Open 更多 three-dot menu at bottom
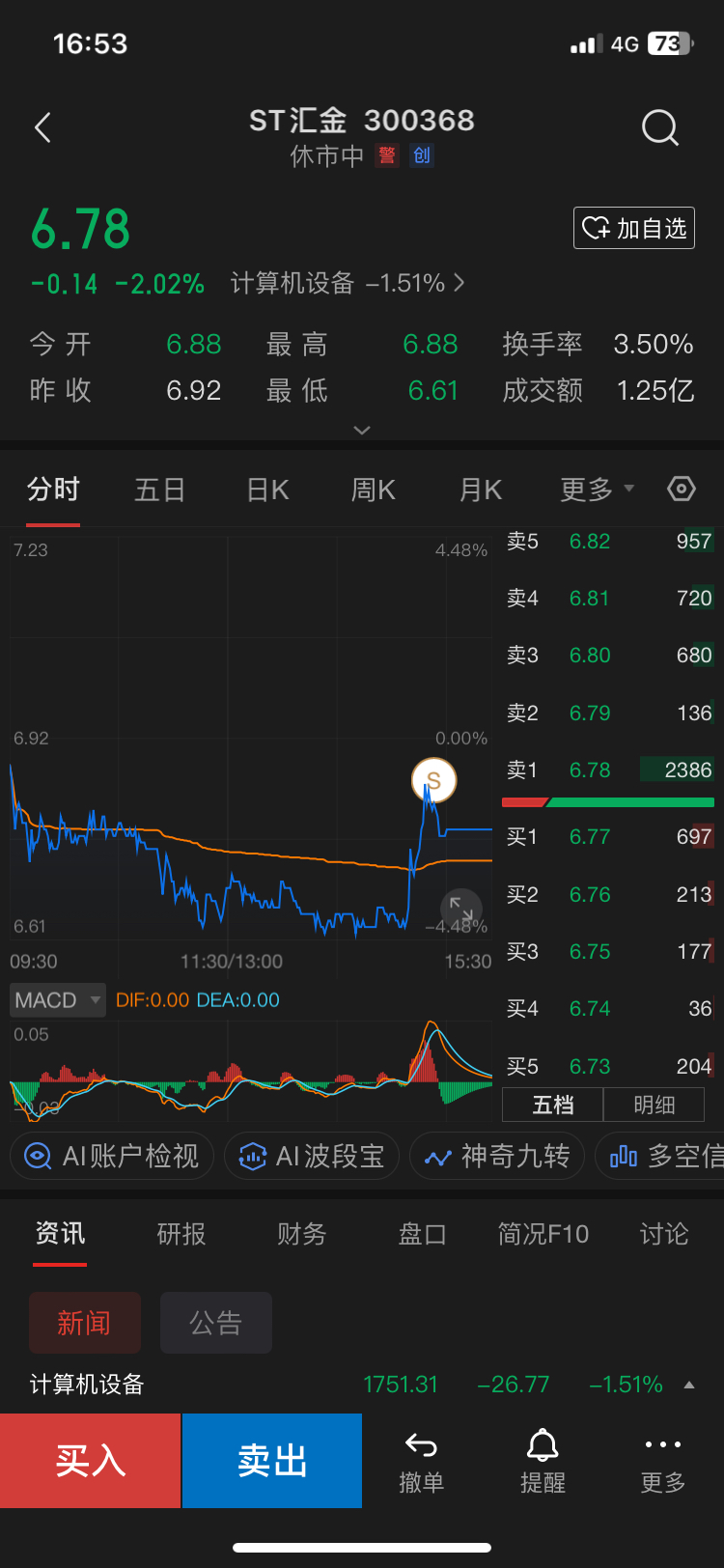Image resolution: width=724 pixels, height=1568 pixels. point(663,1462)
